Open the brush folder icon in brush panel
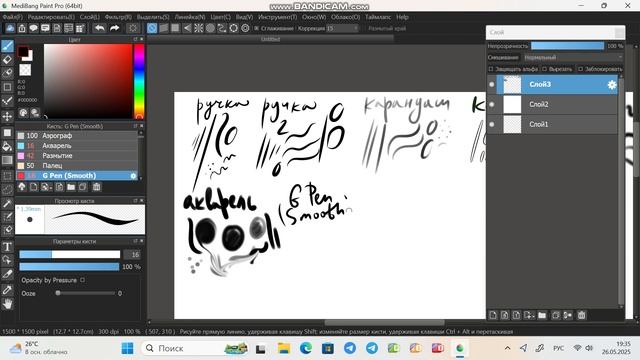Viewport: 640px width, 360px height. coord(71,187)
